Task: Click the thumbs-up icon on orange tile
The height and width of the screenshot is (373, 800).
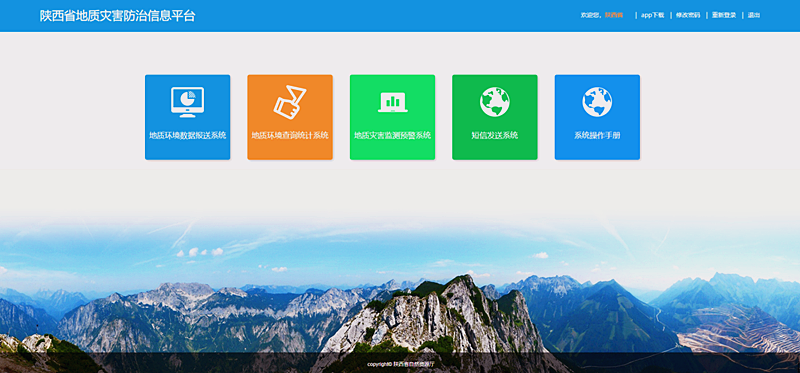Action: 290,102
